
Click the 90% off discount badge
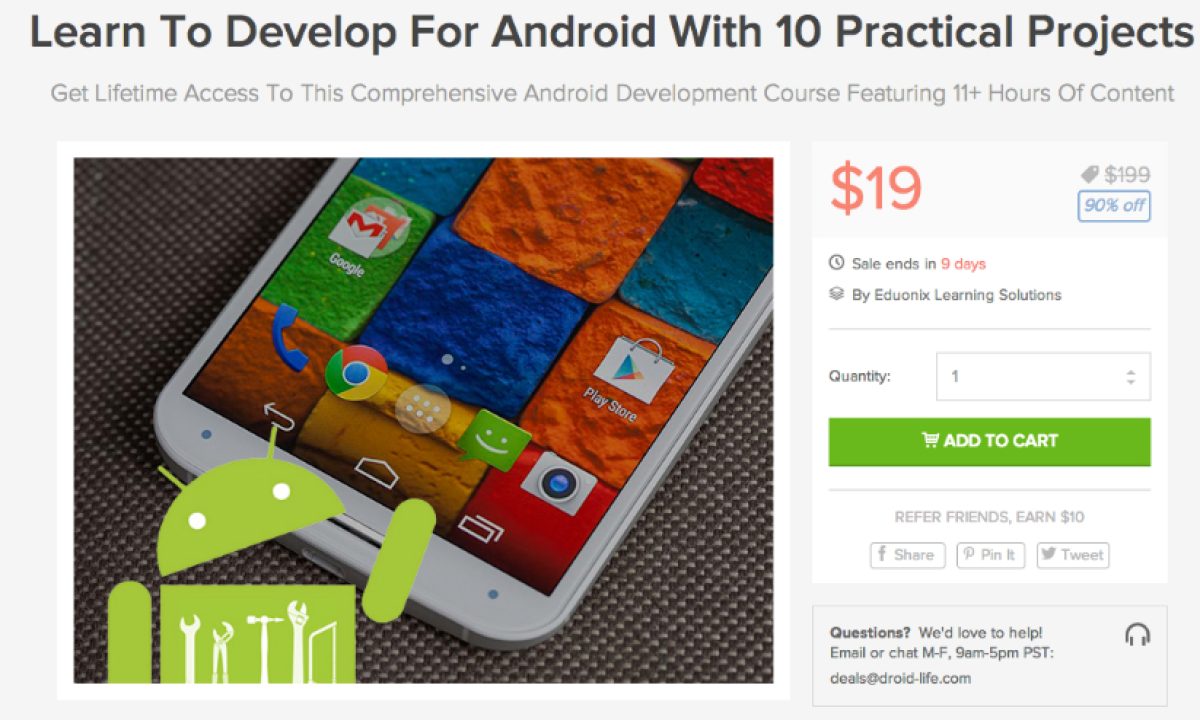coord(1114,206)
